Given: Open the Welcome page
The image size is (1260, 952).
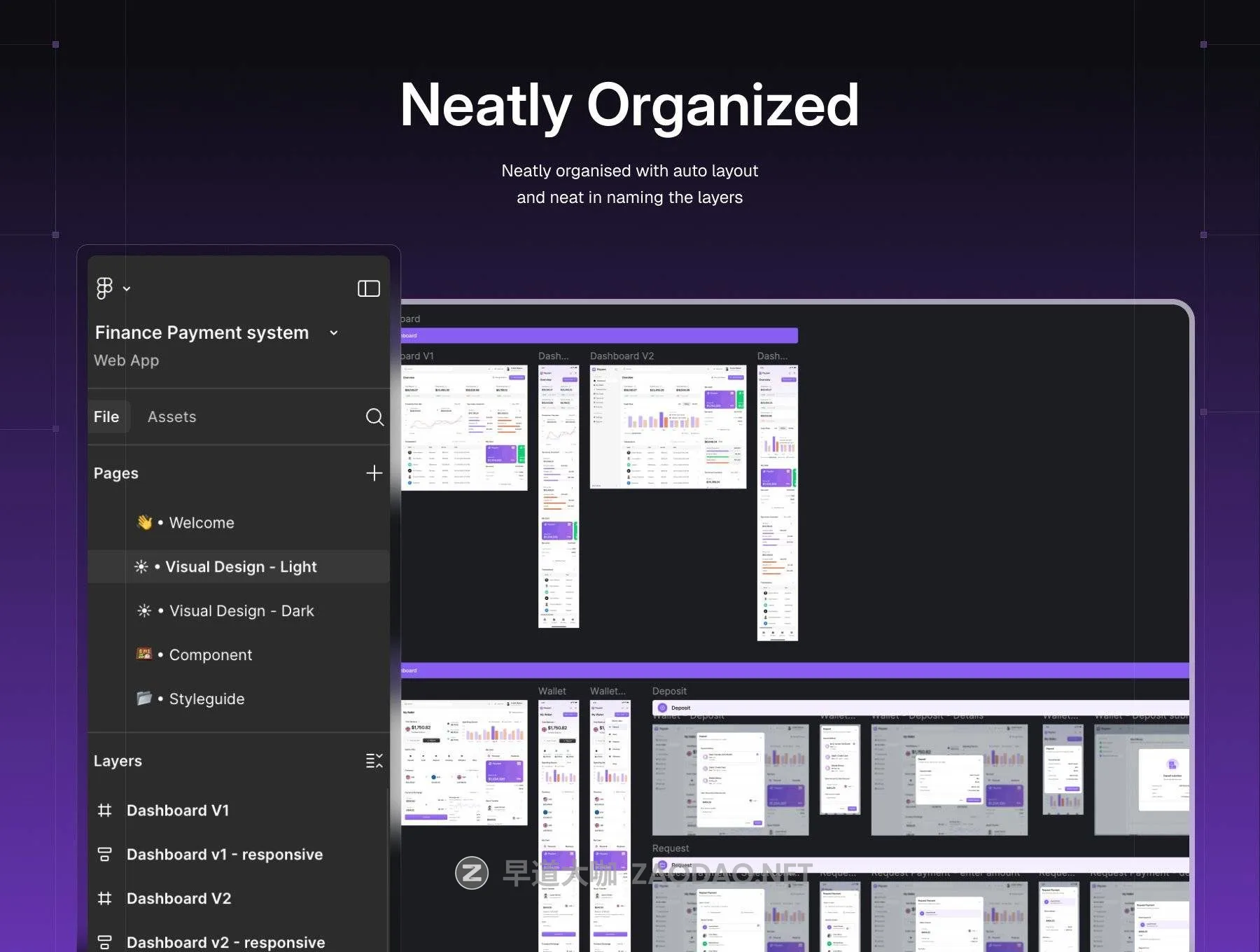Looking at the screenshot, I should click(x=201, y=523).
